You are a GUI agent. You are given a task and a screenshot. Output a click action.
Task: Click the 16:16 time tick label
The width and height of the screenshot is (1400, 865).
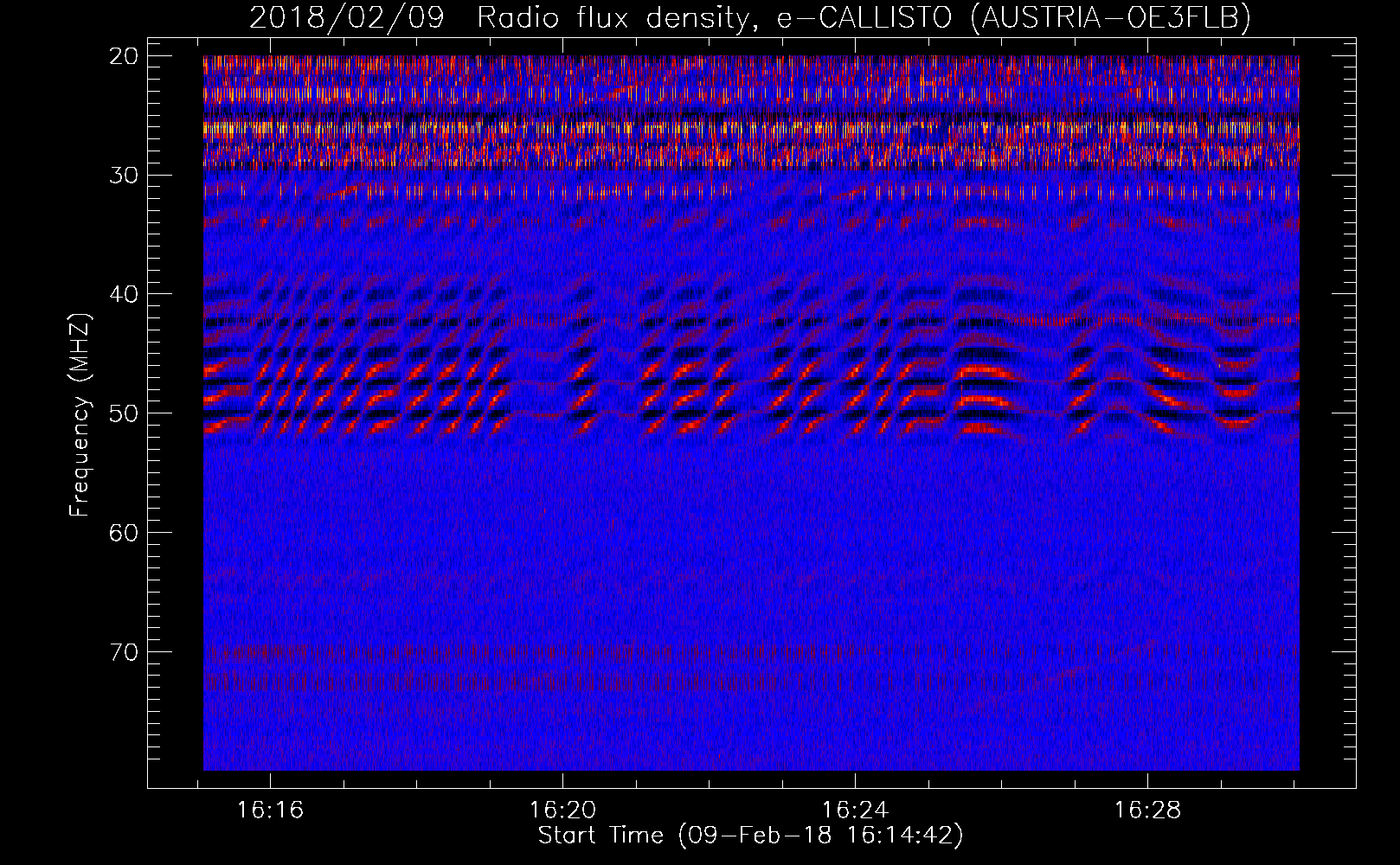(x=271, y=811)
